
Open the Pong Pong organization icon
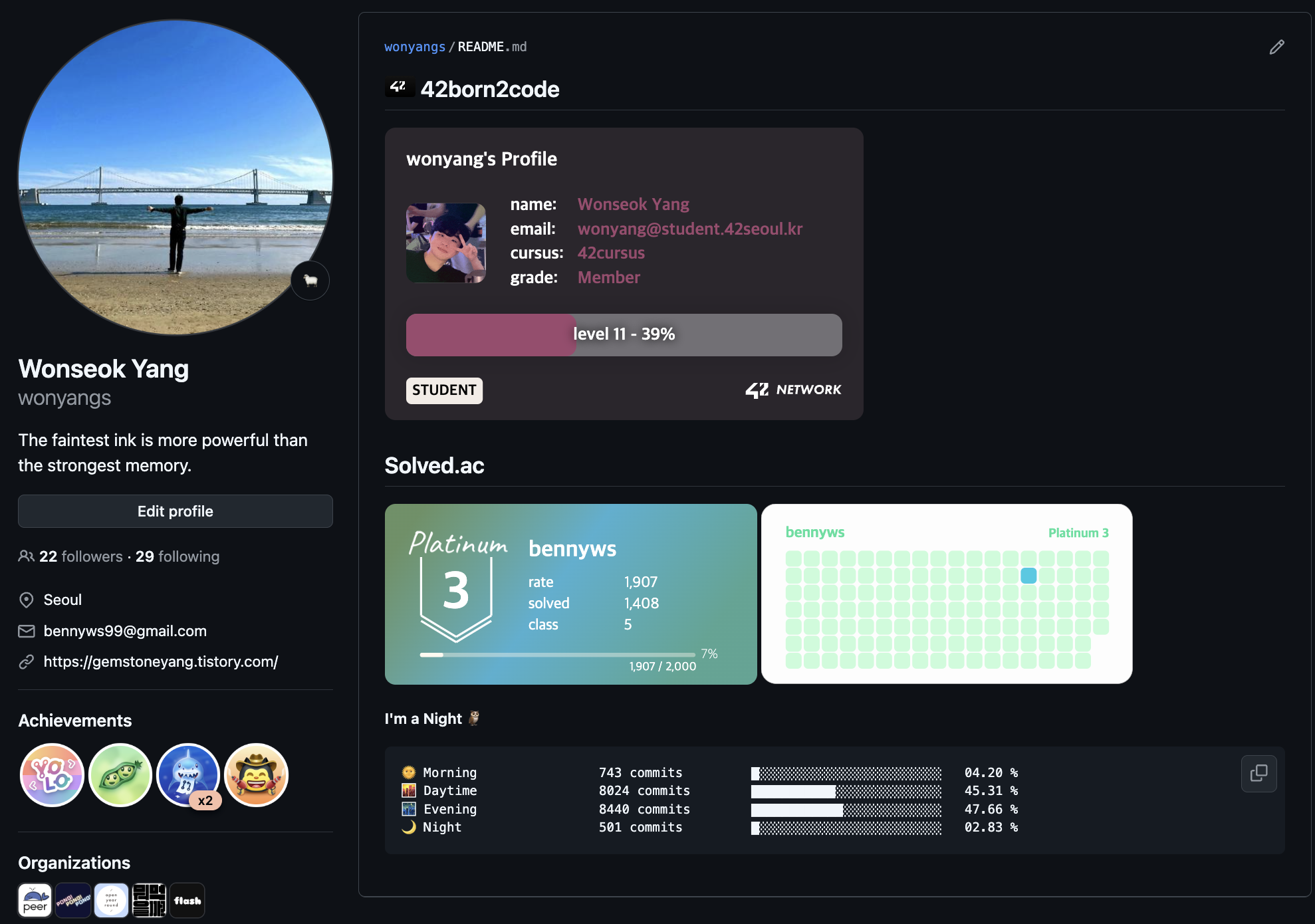pyautogui.click(x=73, y=901)
